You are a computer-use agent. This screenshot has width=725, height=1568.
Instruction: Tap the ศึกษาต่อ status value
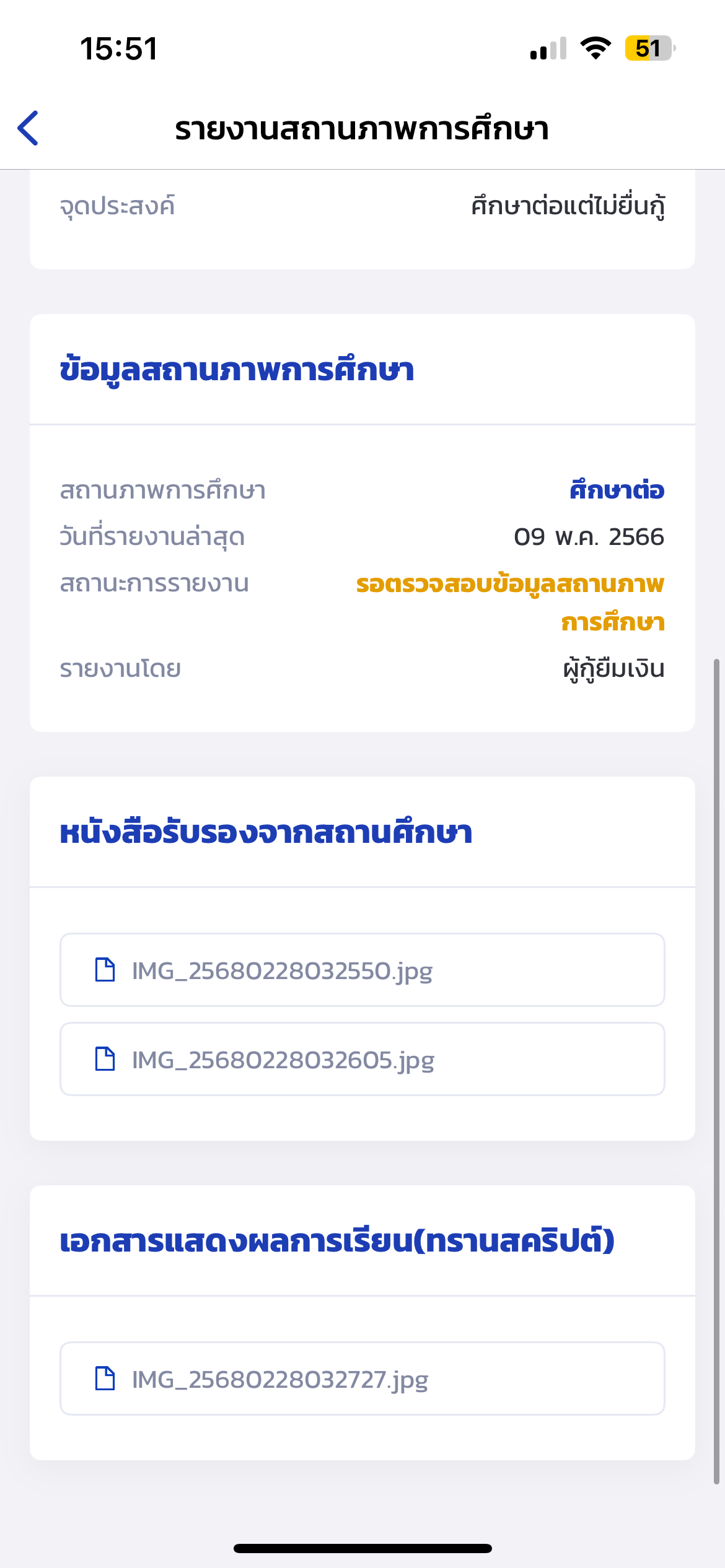pyautogui.click(x=617, y=490)
